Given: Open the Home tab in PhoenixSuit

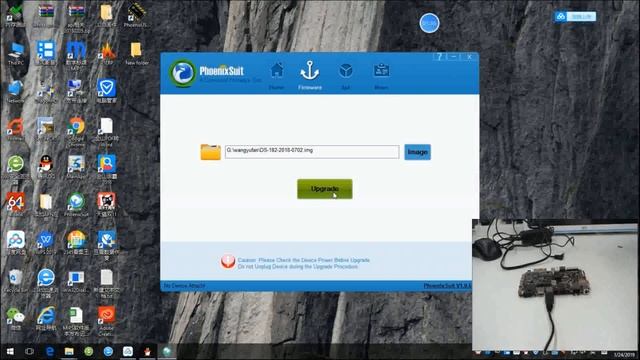Looking at the screenshot, I should 277,76.
